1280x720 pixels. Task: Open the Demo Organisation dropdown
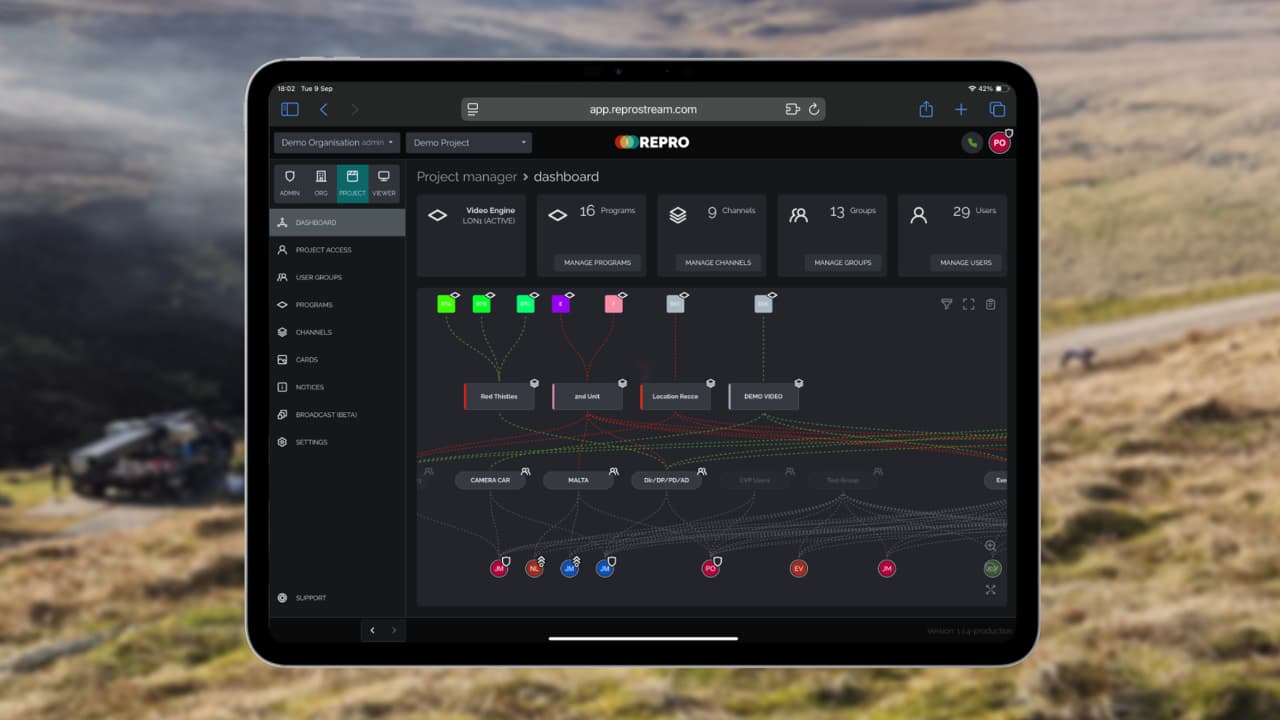336,142
